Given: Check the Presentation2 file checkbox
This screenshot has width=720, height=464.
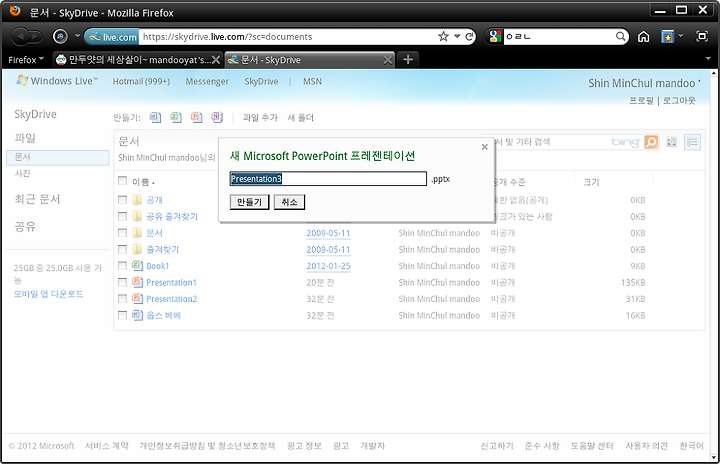Looking at the screenshot, I should pyautogui.click(x=122, y=299).
